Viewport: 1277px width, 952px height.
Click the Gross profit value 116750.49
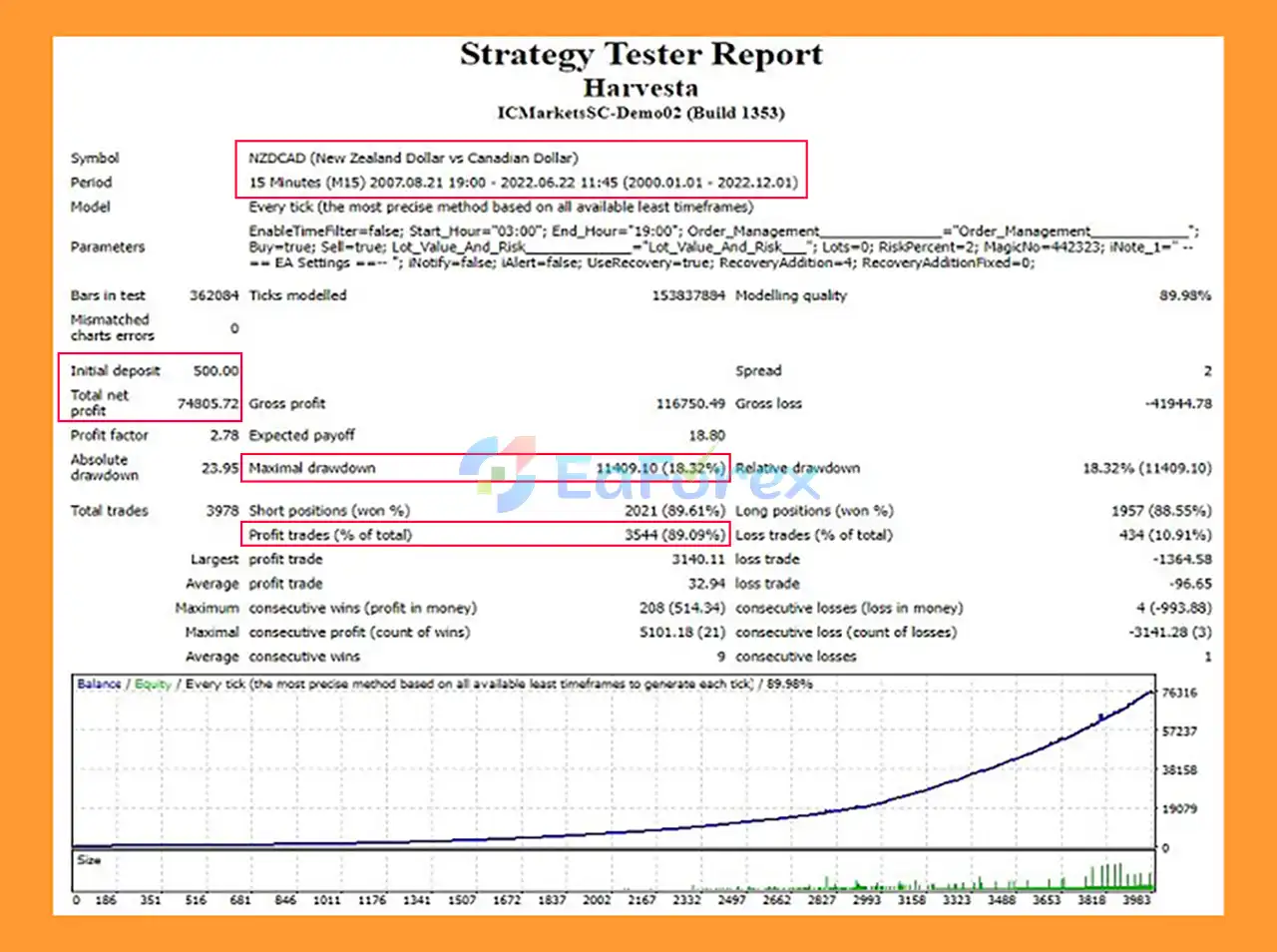click(x=689, y=403)
